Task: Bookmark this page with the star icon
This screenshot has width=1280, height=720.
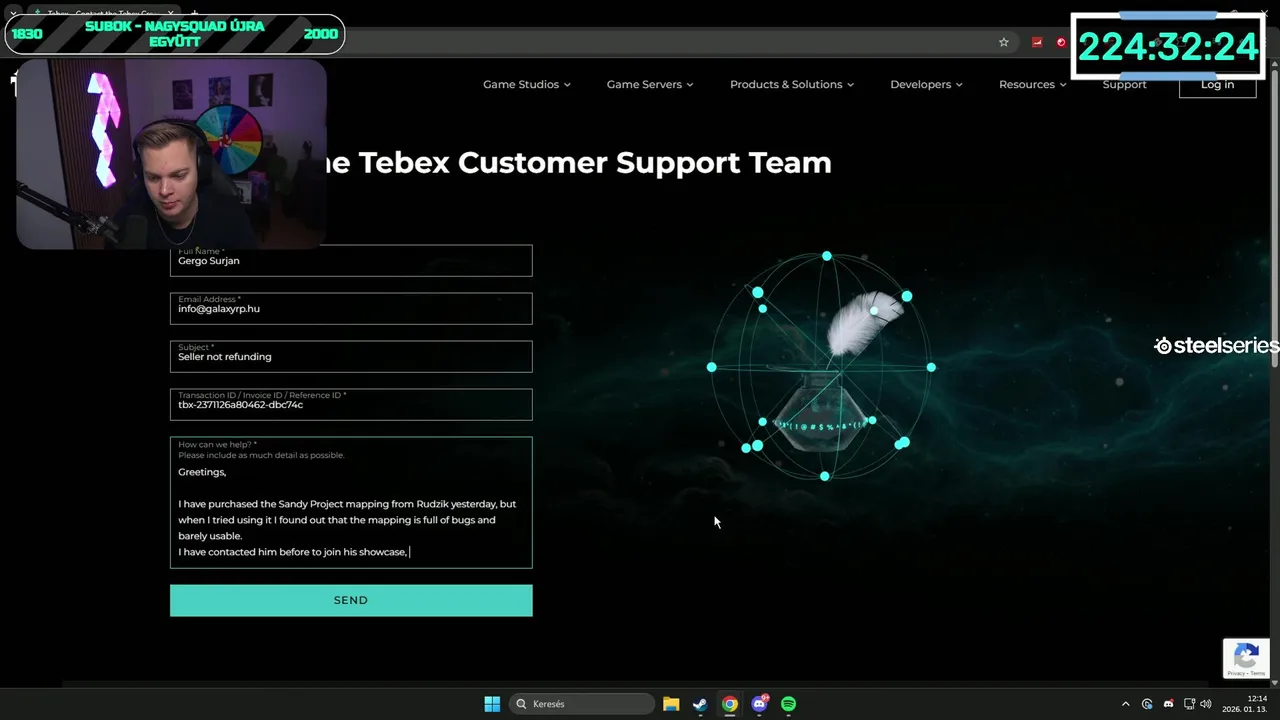Action: [x=1004, y=42]
